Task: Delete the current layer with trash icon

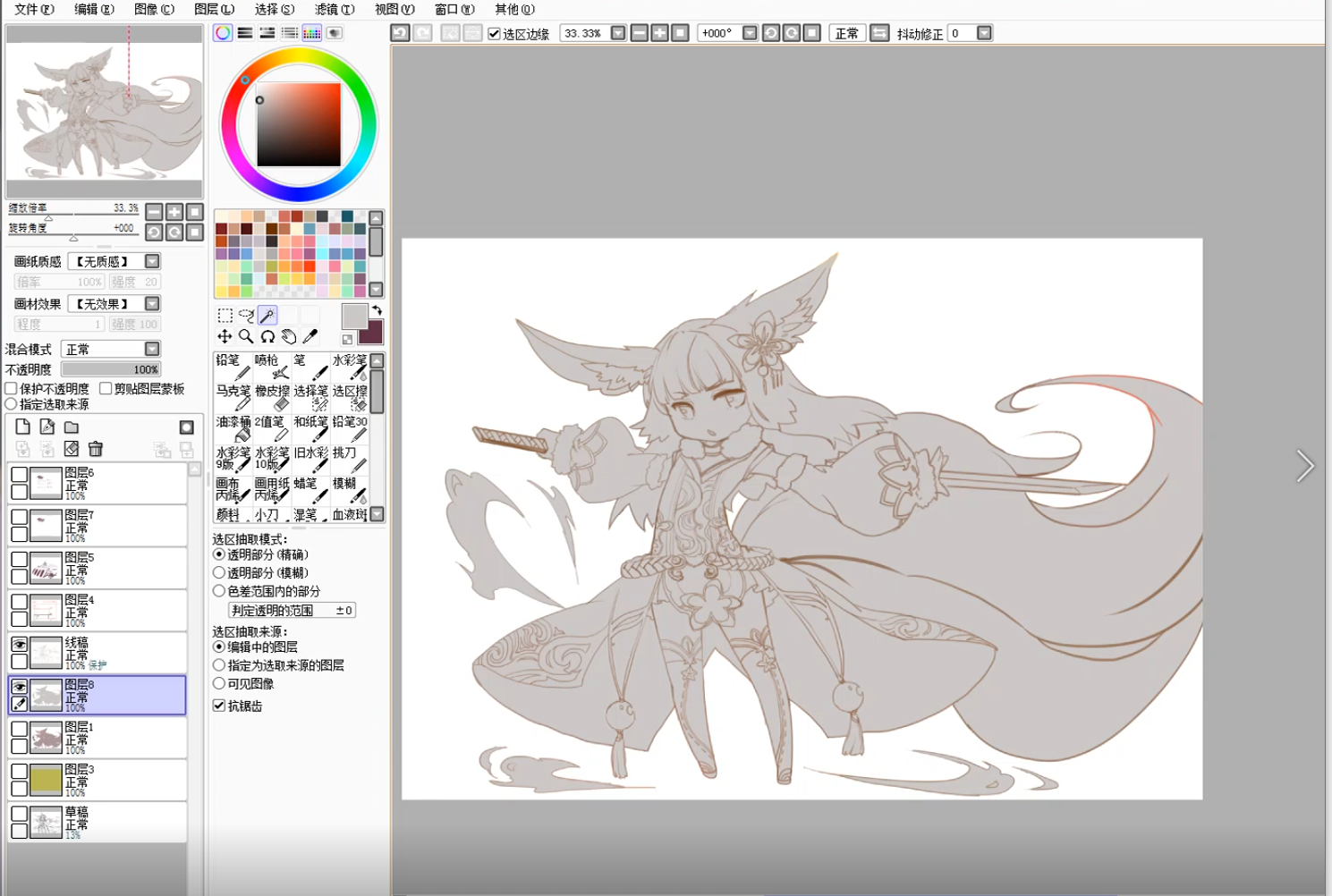Action: [96, 449]
